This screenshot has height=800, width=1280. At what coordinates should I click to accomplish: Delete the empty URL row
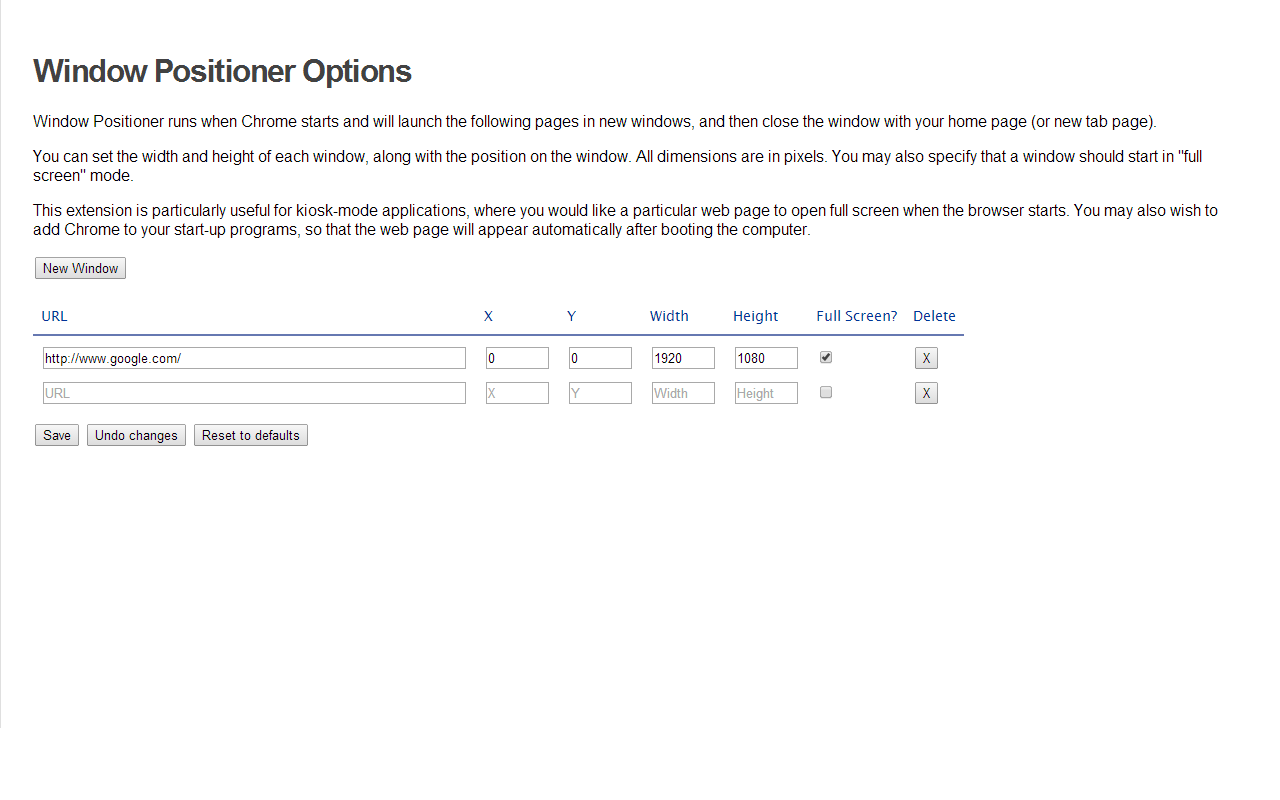point(926,393)
